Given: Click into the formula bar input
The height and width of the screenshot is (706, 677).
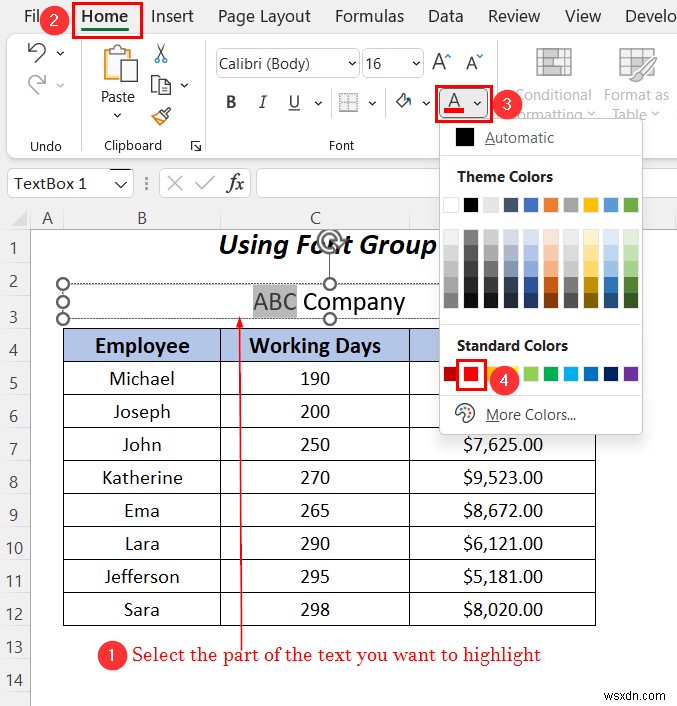Looking at the screenshot, I should (x=348, y=183).
